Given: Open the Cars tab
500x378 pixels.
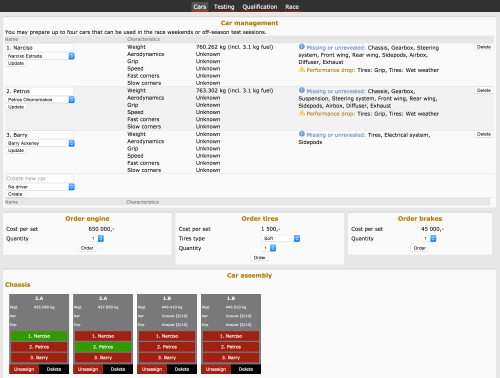Looking at the screenshot, I should pos(200,7).
